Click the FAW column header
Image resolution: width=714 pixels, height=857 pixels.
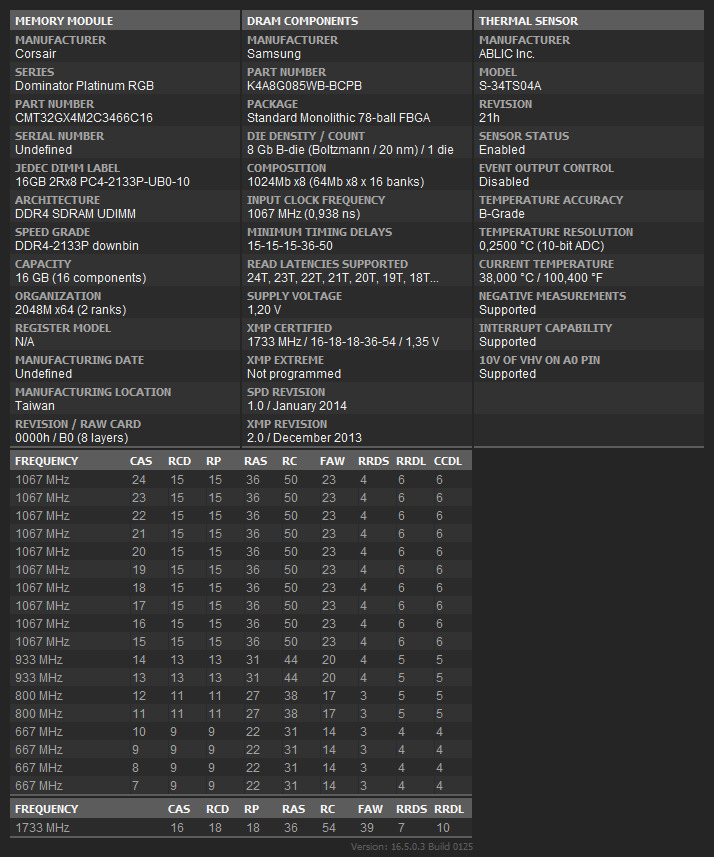pyautogui.click(x=332, y=461)
